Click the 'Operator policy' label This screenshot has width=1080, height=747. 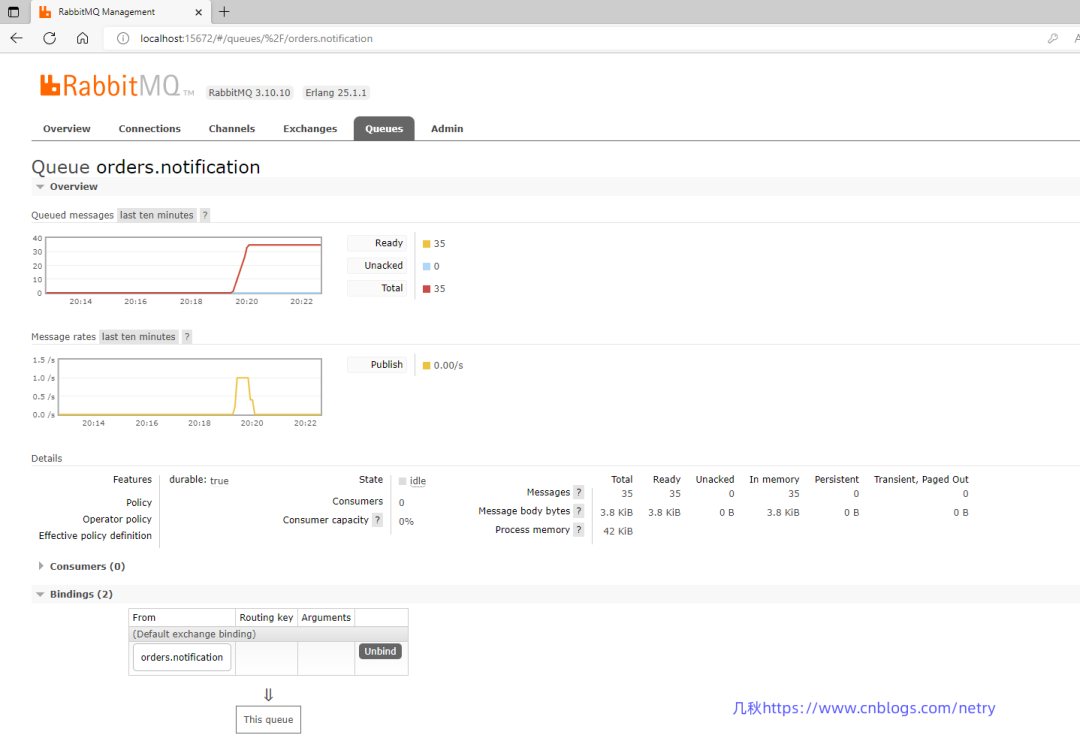(x=117, y=519)
